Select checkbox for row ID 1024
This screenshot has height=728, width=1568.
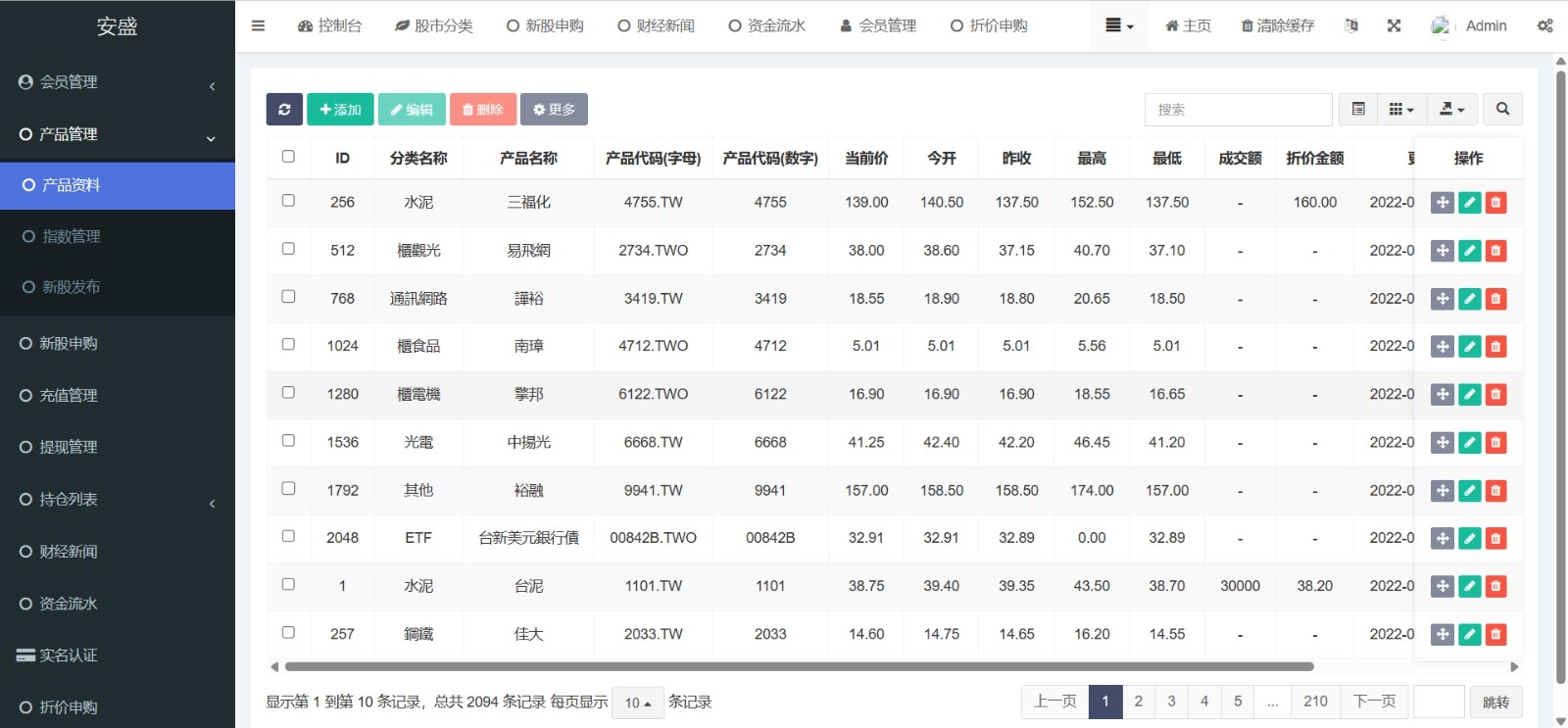pyautogui.click(x=288, y=345)
